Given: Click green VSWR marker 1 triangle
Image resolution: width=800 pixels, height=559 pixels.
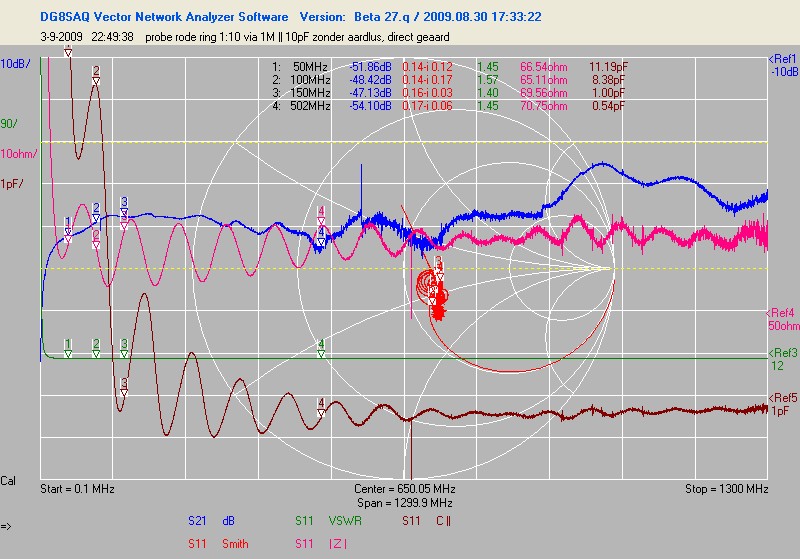Looking at the screenshot, I should point(68,353).
